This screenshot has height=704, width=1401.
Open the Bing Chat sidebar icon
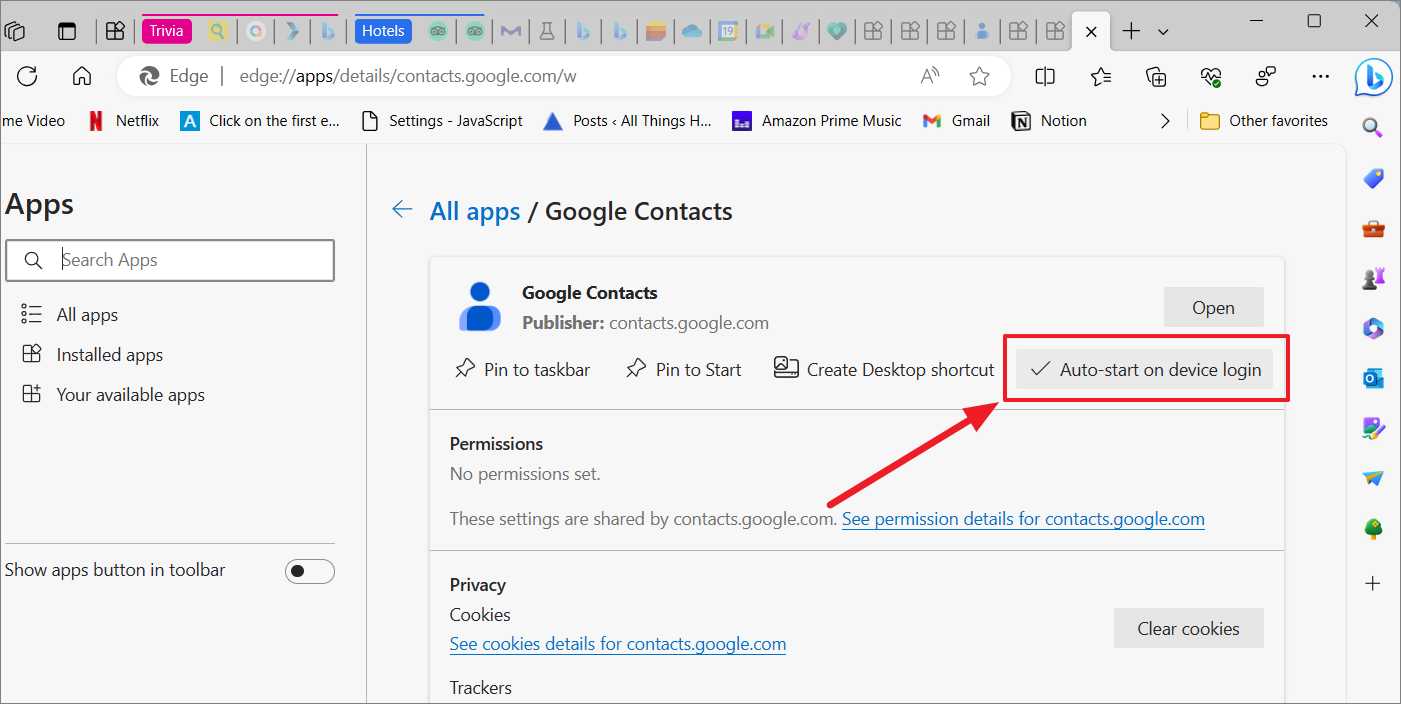(1374, 77)
